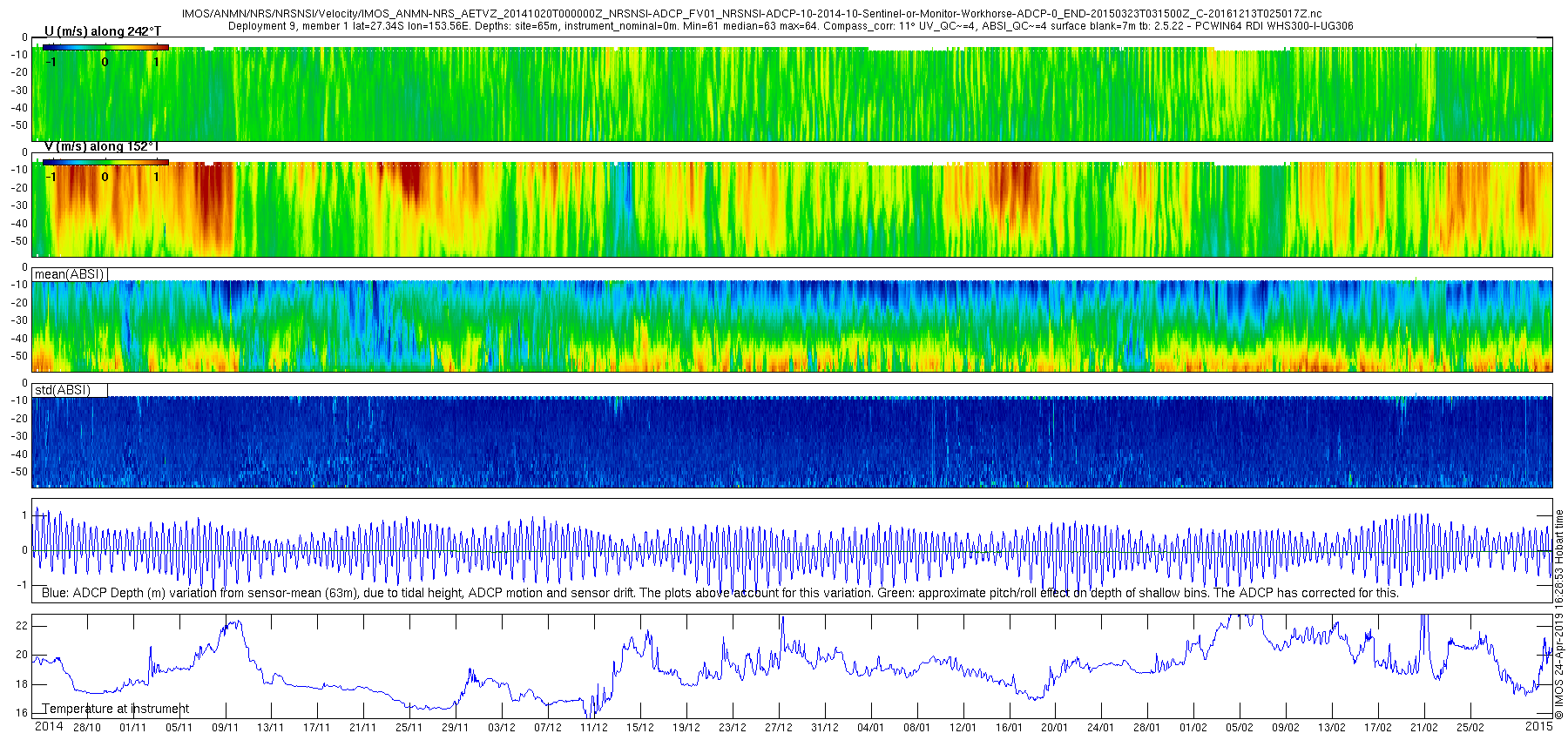The width and height of the screenshot is (1568, 740).
Task: Click the '05/02' date tick label
Action: [1240, 728]
